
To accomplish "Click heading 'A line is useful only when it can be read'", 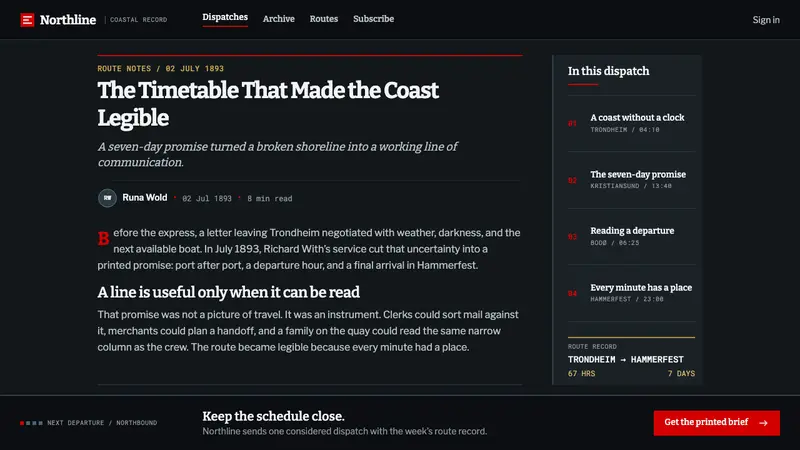I will (x=229, y=292).
